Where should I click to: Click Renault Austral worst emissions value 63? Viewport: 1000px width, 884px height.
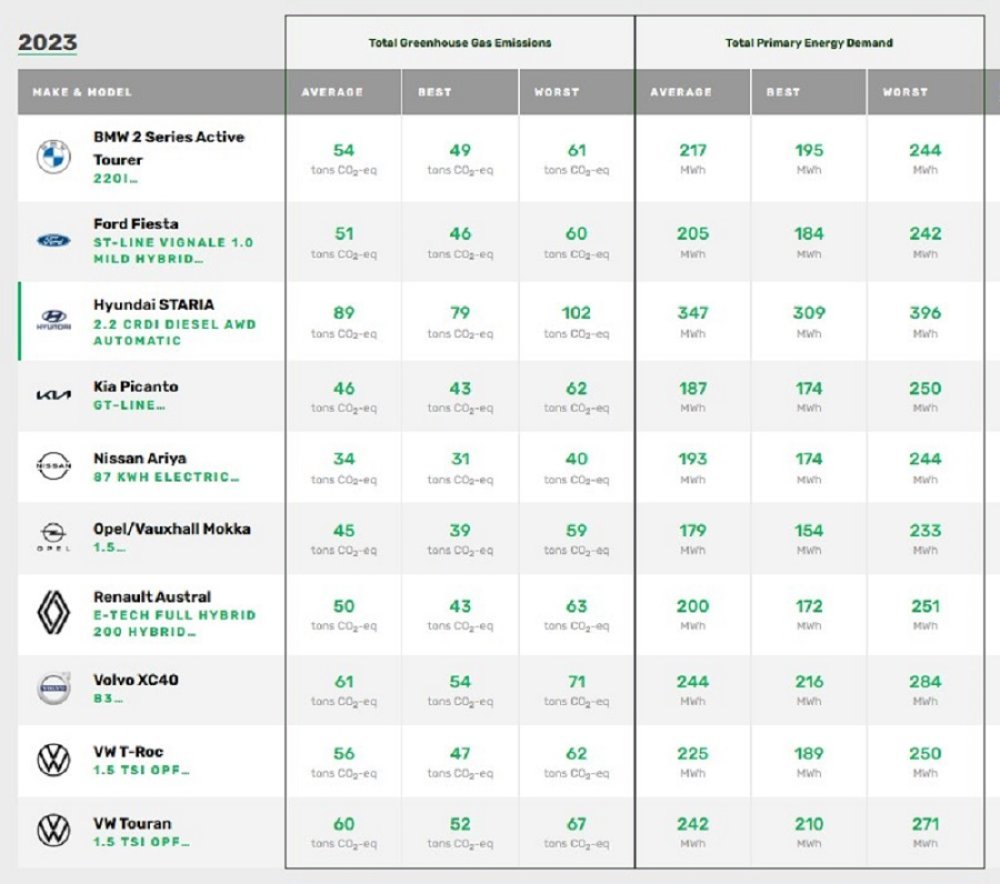tap(576, 606)
